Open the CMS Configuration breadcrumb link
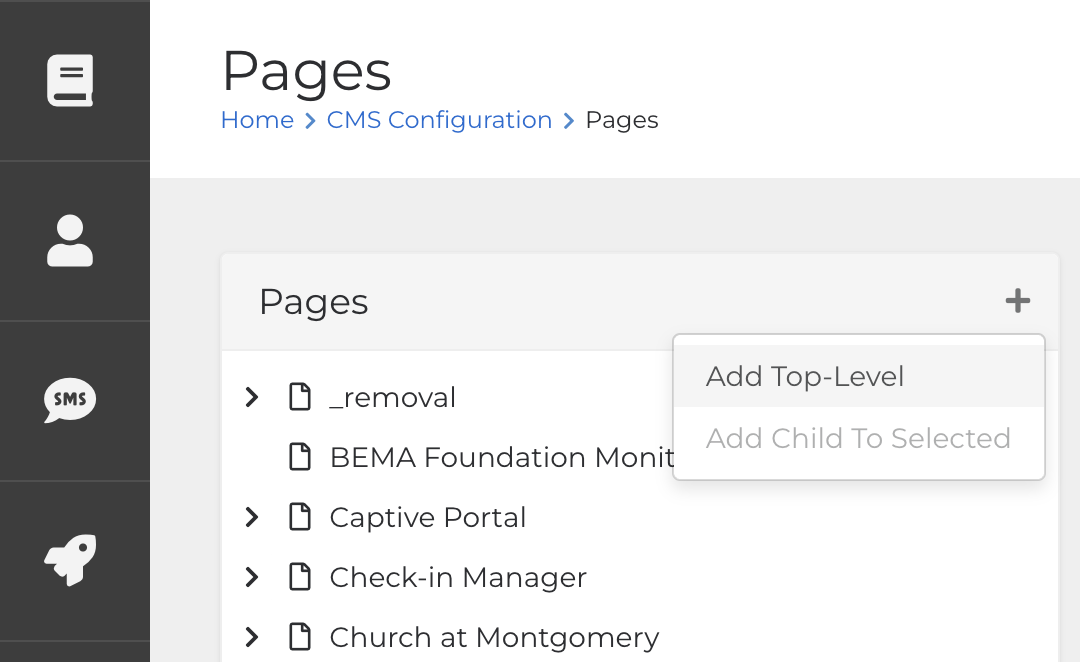The width and height of the screenshot is (1080, 662). (x=439, y=120)
